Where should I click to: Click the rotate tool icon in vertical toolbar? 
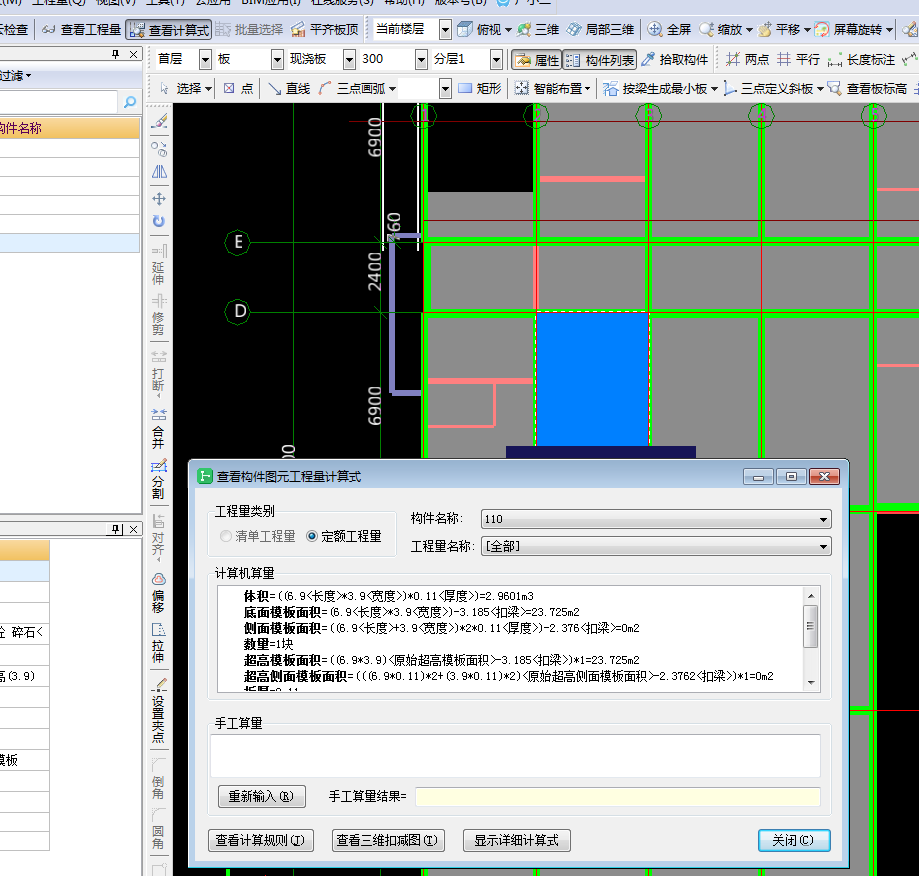(159, 221)
